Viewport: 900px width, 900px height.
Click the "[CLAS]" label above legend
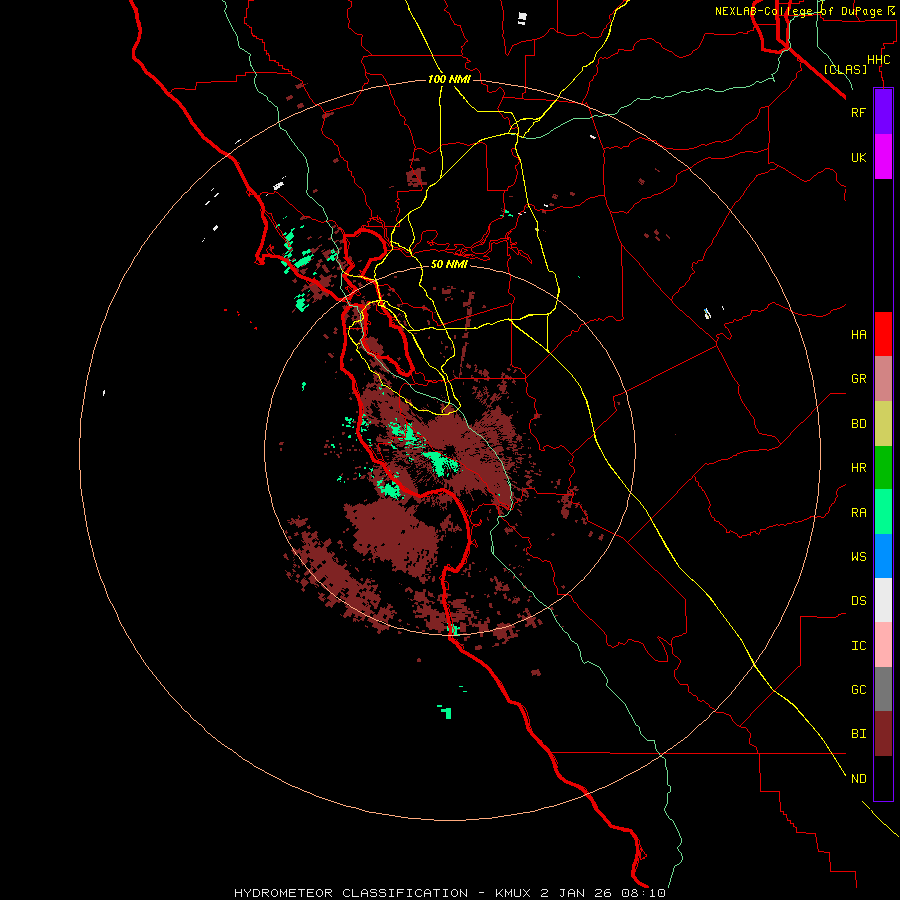845,69
